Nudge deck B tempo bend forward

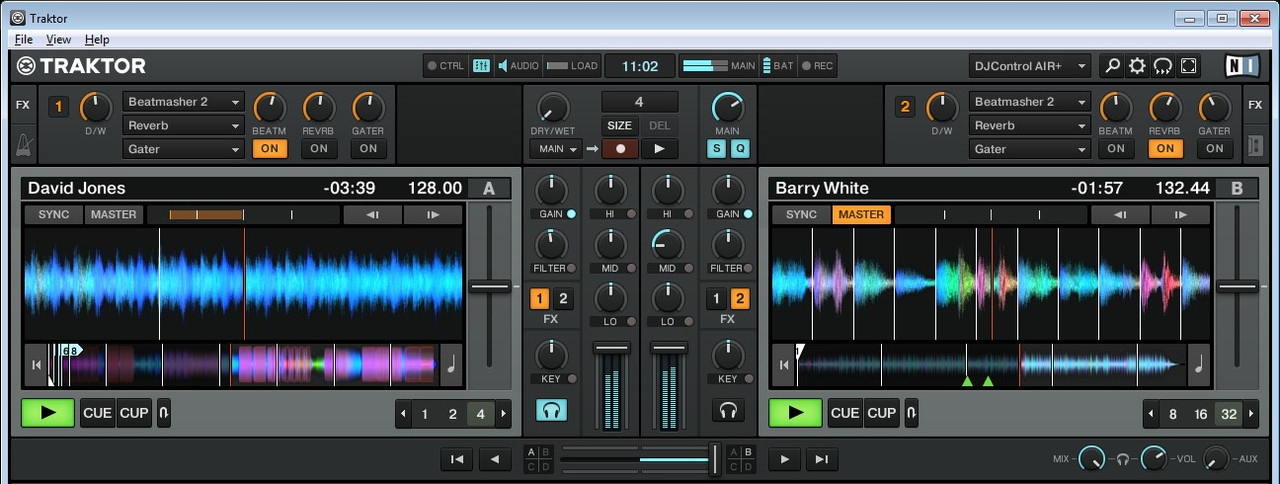click(1181, 215)
